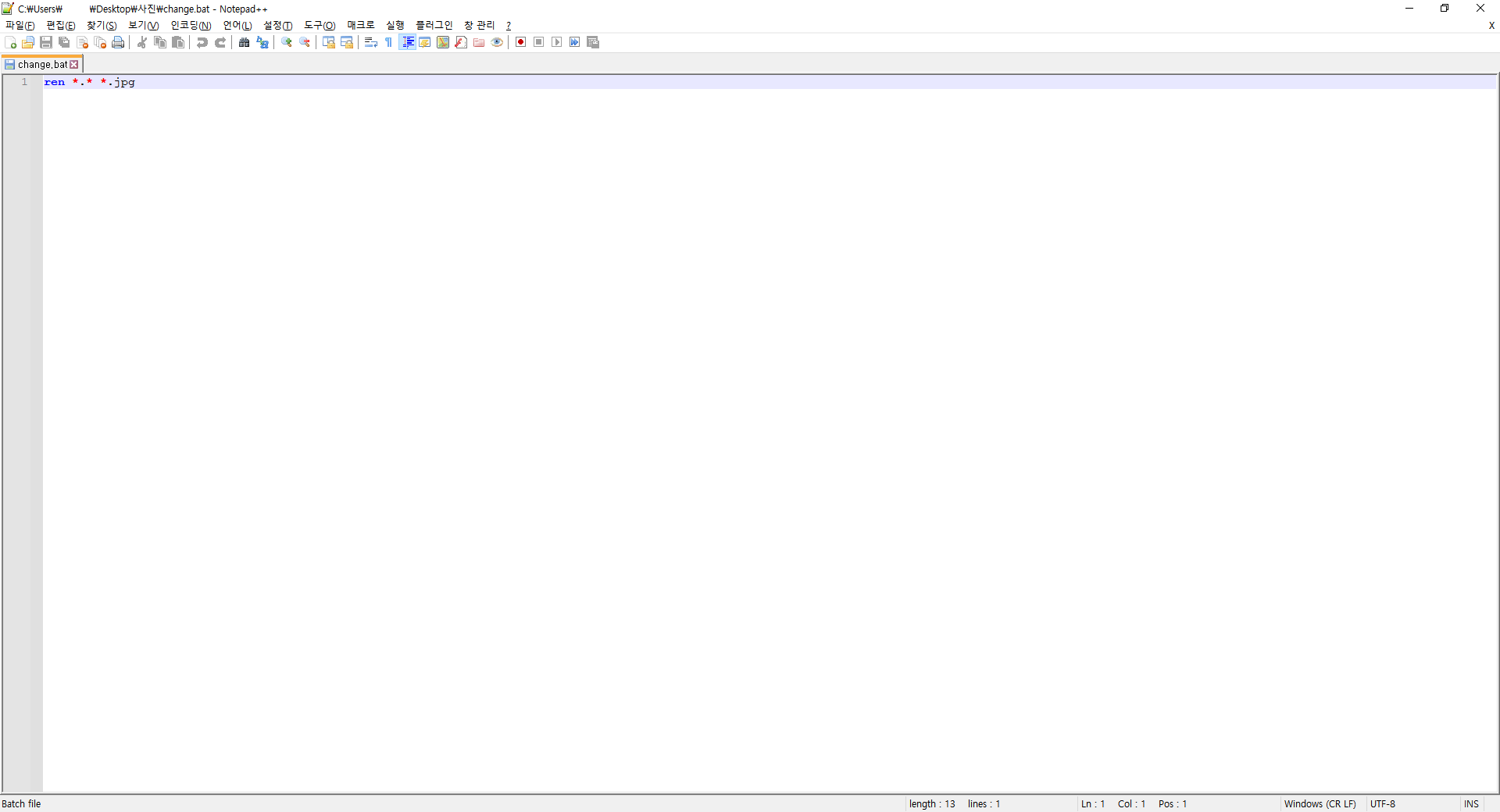Cut selection using scissors icon
This screenshot has width=1500, height=812.
(x=142, y=42)
